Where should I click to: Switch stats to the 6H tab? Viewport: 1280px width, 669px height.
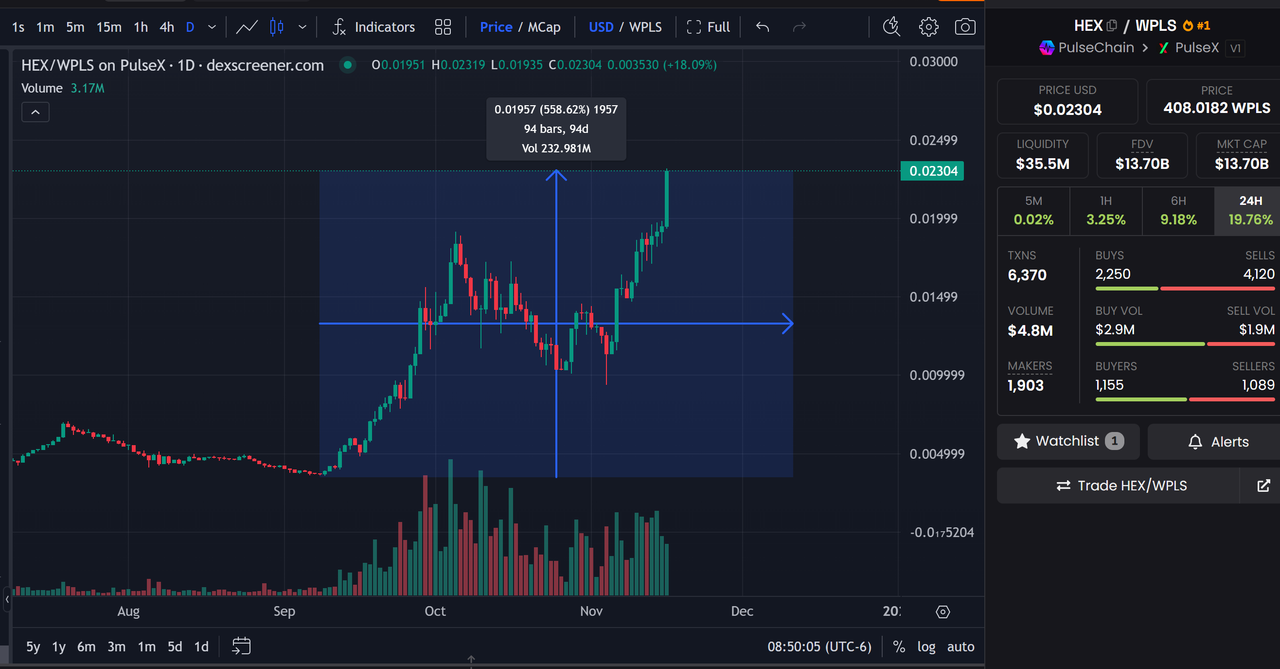[1178, 211]
